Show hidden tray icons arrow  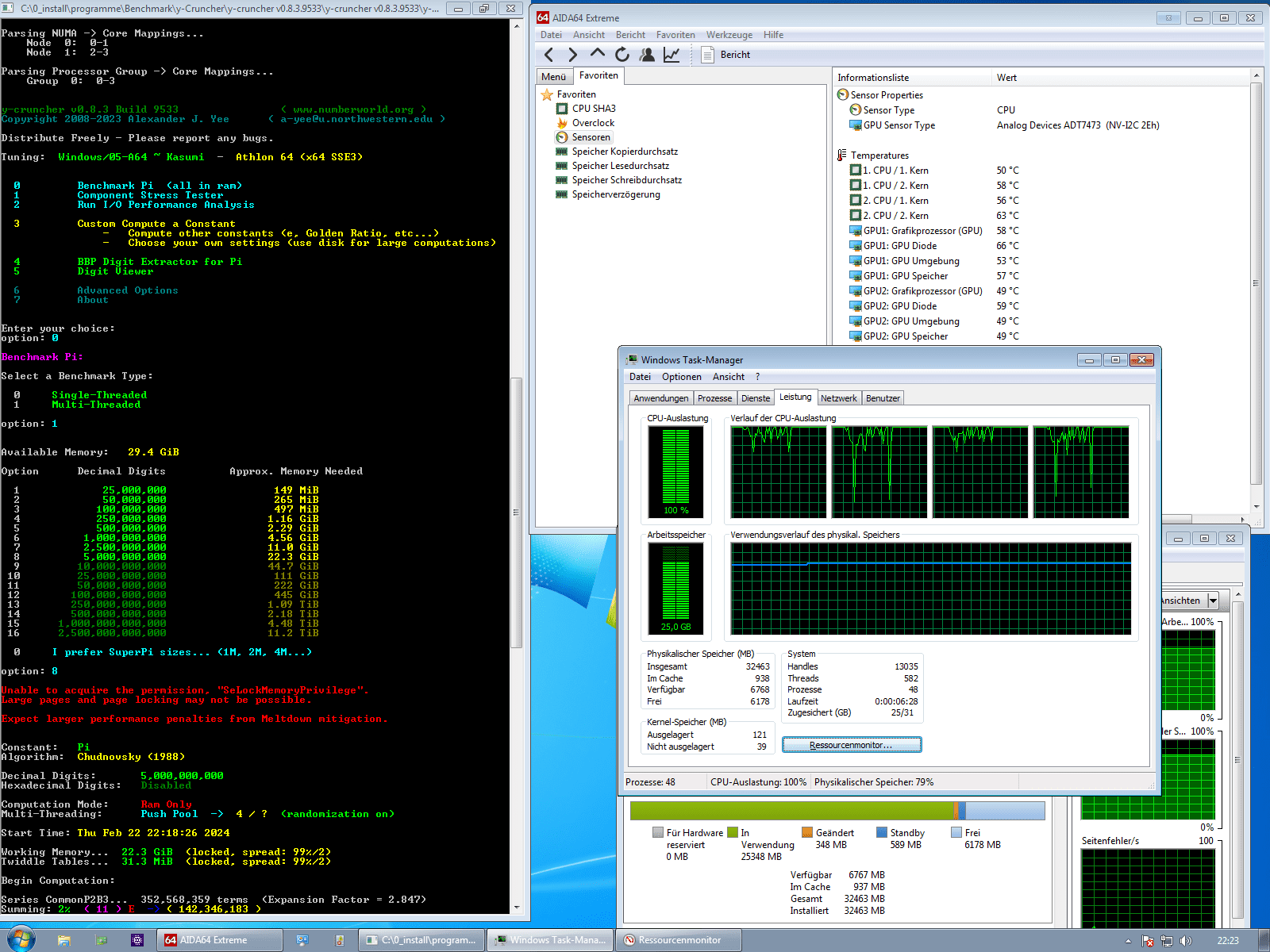click(x=1128, y=941)
